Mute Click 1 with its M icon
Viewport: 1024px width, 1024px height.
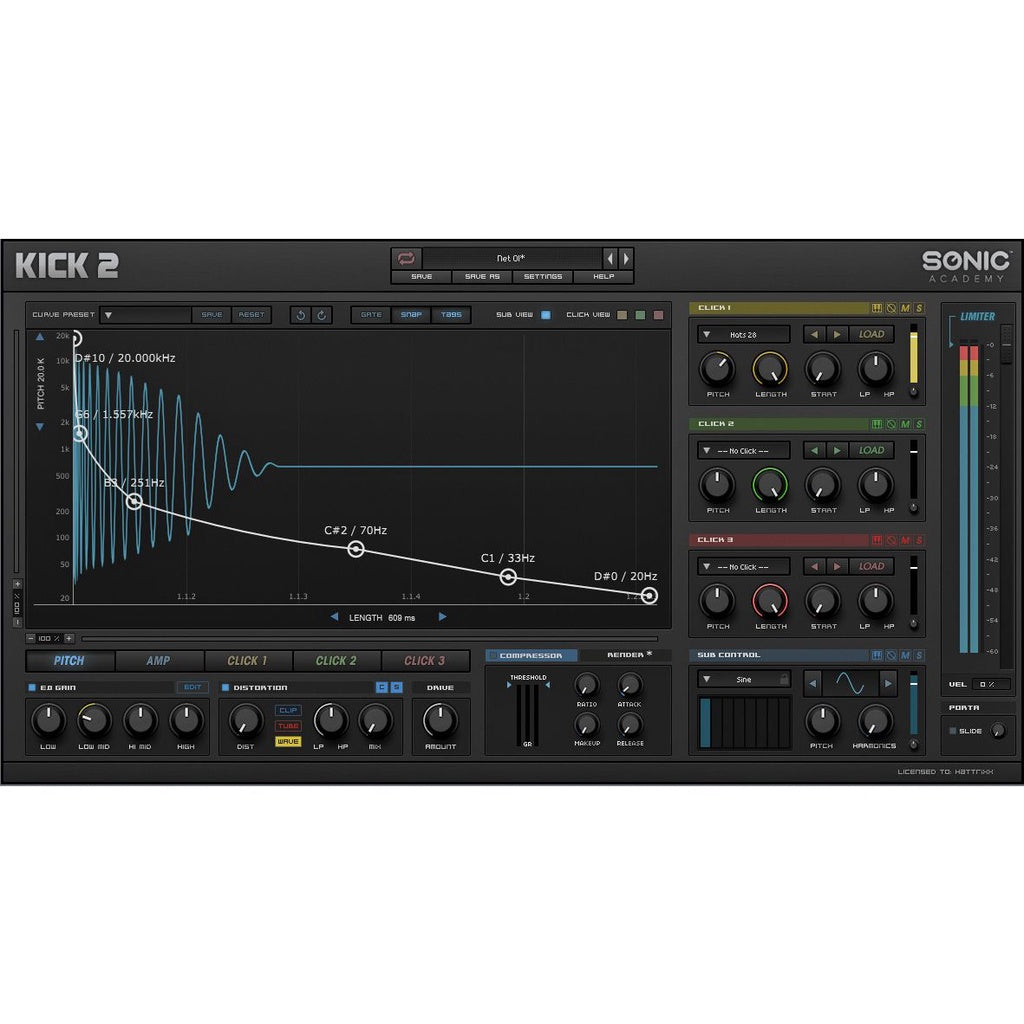pos(905,308)
